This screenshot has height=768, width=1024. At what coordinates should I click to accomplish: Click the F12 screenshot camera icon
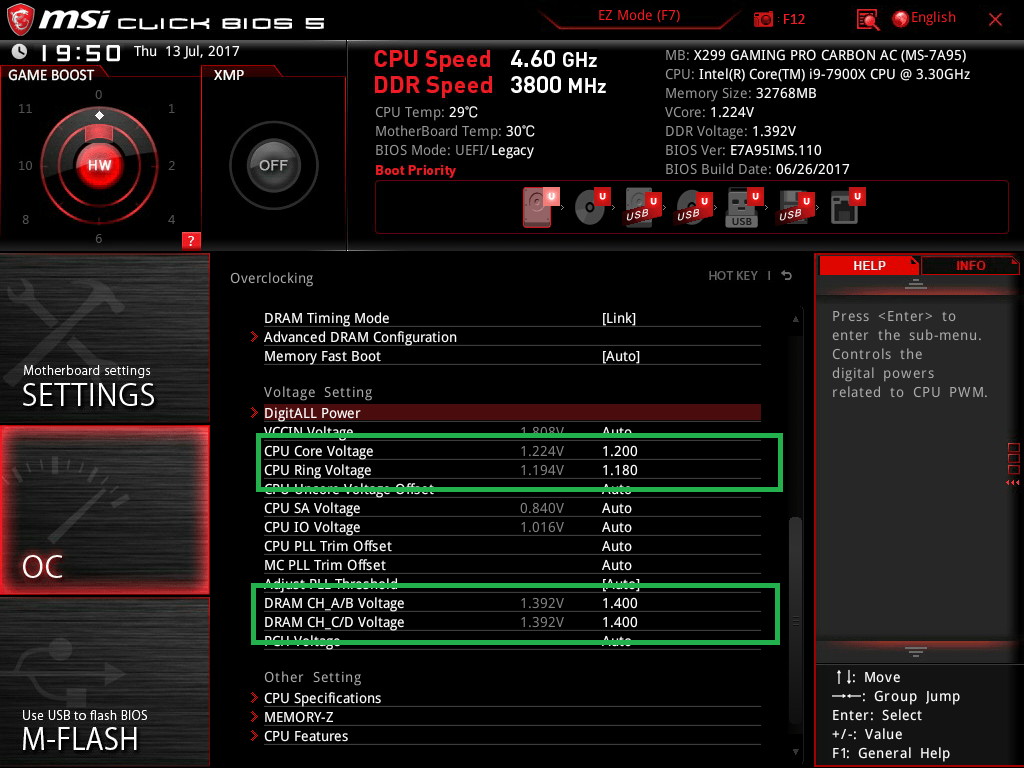(763, 19)
